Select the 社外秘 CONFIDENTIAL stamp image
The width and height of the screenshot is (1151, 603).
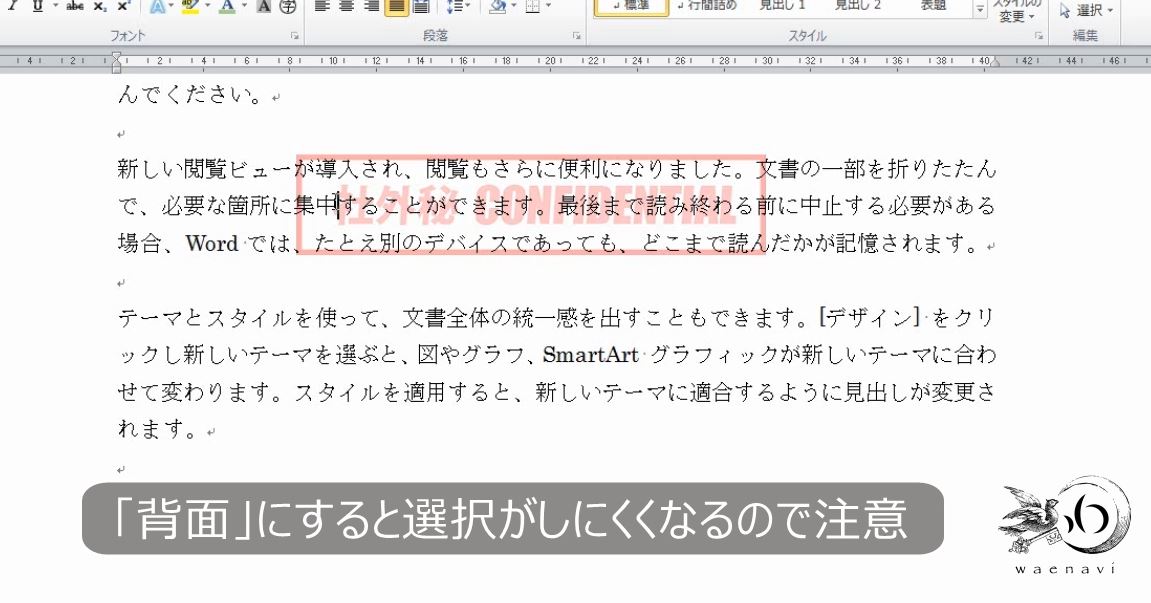pos(531,205)
